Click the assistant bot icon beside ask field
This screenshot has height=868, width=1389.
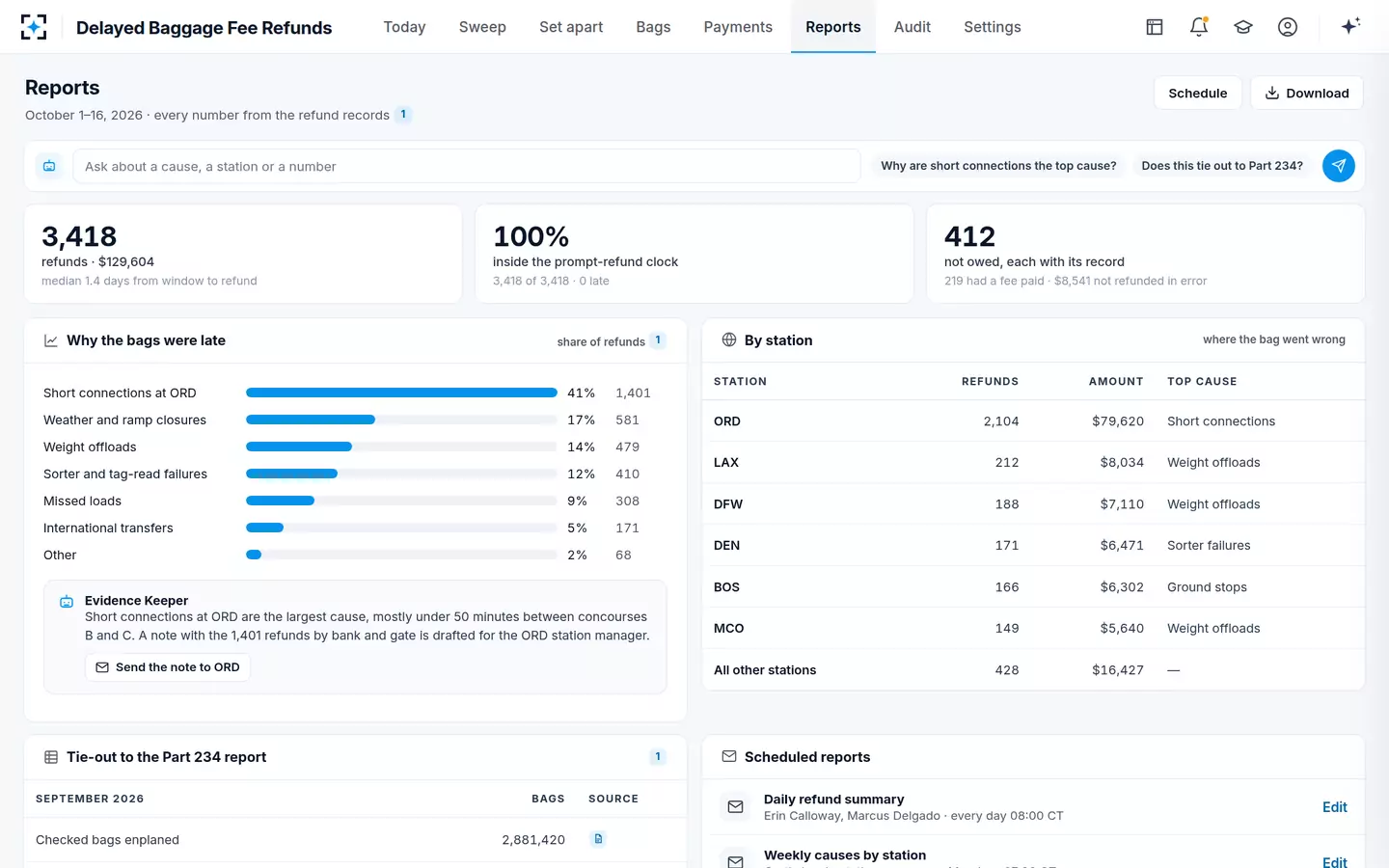point(49,166)
